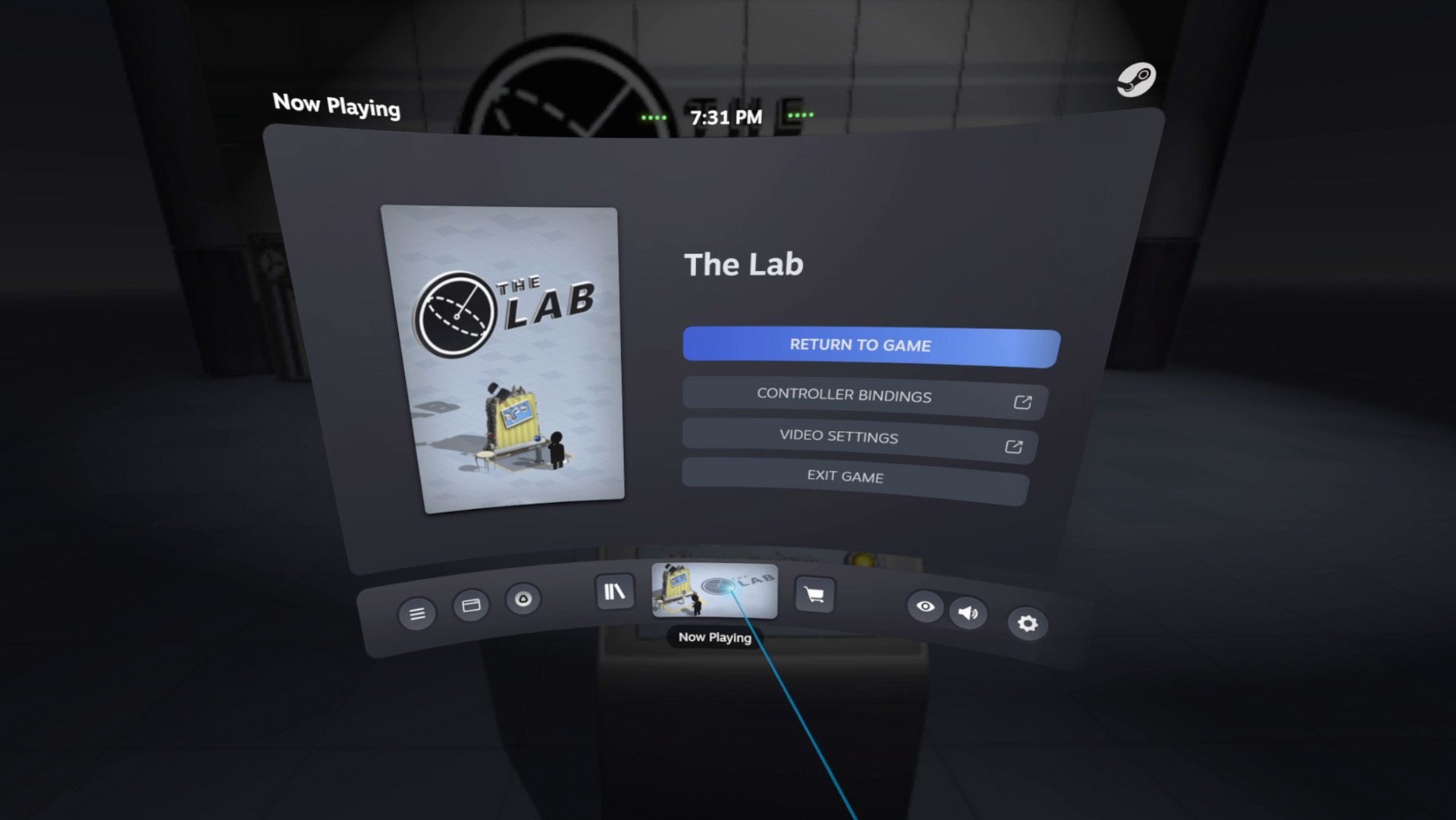
Task: Open Controller Bindings settings
Action: (857, 395)
